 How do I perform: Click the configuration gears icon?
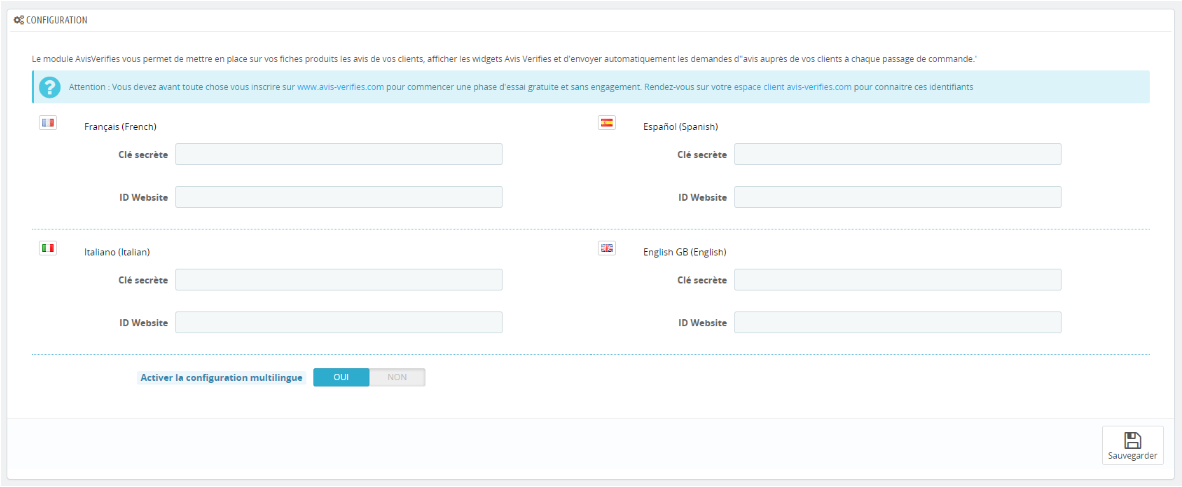click(19, 20)
